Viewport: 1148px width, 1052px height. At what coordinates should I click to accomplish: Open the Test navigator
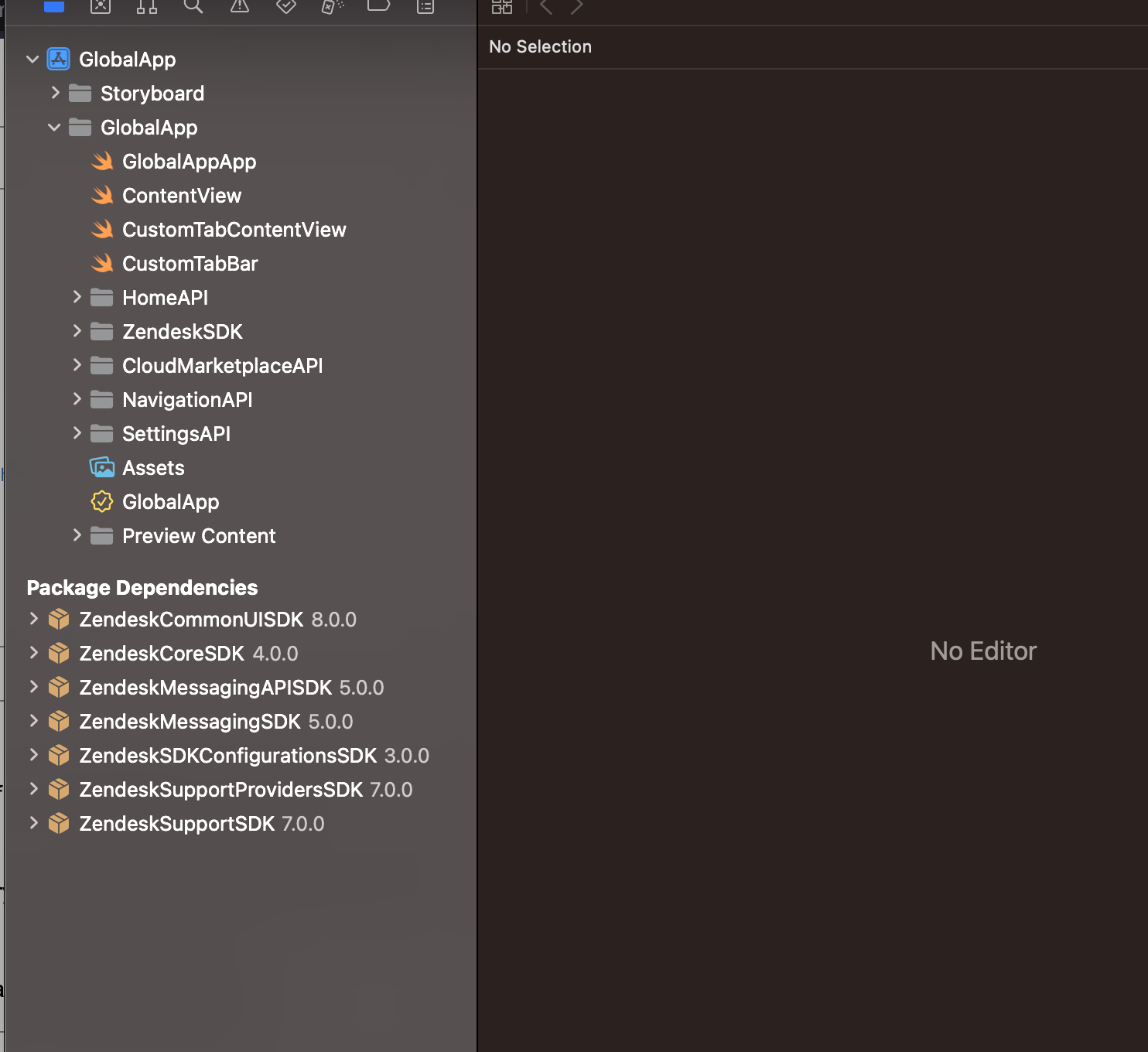click(x=286, y=6)
